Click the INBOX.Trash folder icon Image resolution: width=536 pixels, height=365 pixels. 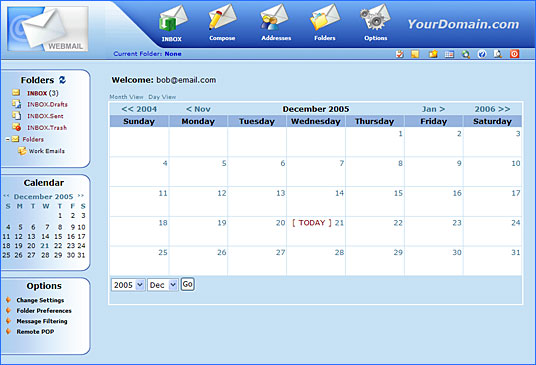point(16,127)
